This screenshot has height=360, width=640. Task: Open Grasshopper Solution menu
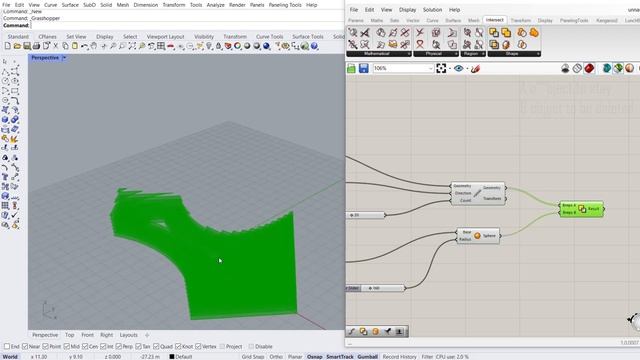click(432, 10)
